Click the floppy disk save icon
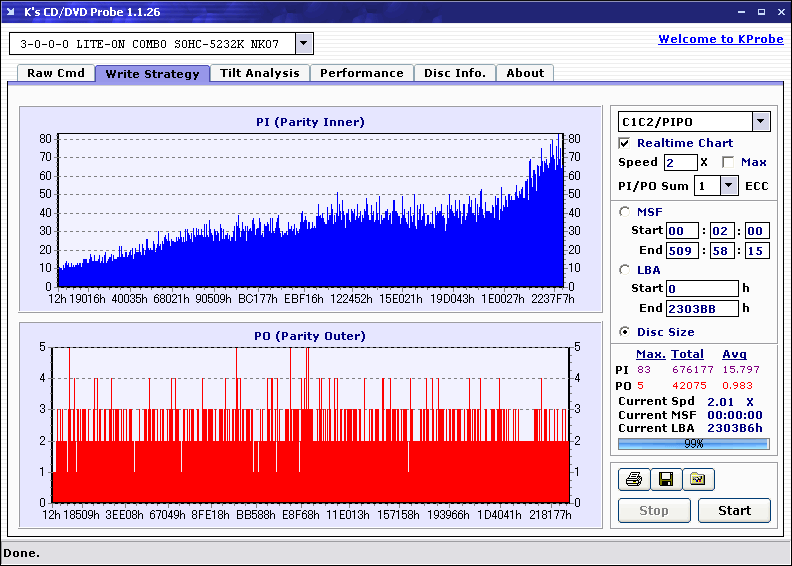Viewport: 792px width, 566px height. 665,480
